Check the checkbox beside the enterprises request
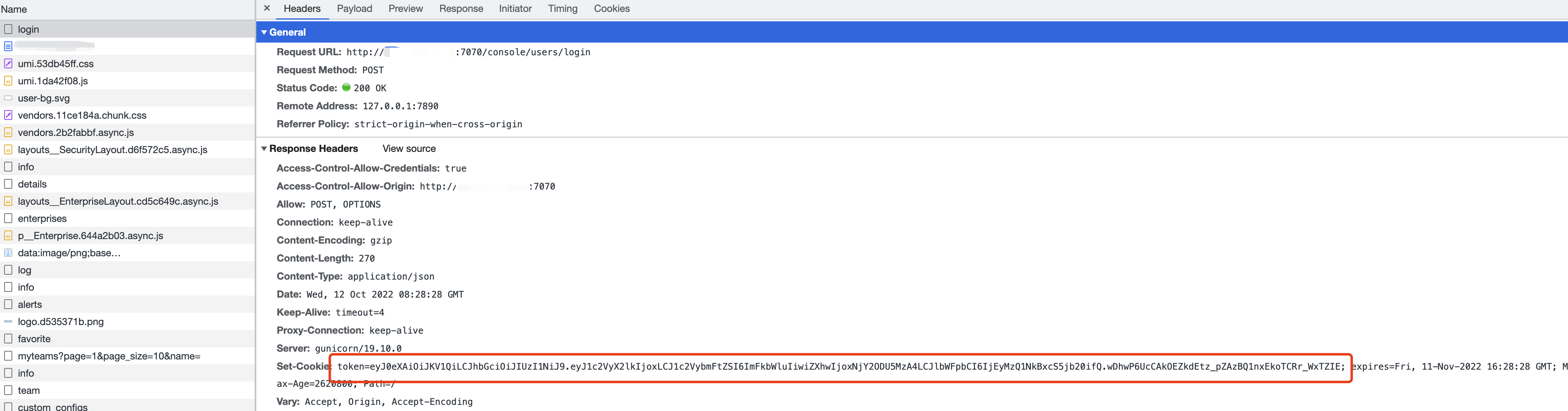The width and height of the screenshot is (1568, 411). point(9,218)
